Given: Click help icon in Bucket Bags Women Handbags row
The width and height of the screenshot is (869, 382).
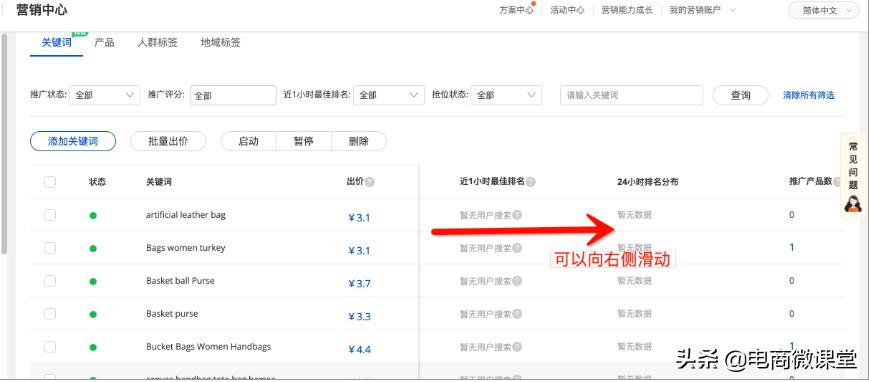Looking at the screenshot, I should 517,347.
